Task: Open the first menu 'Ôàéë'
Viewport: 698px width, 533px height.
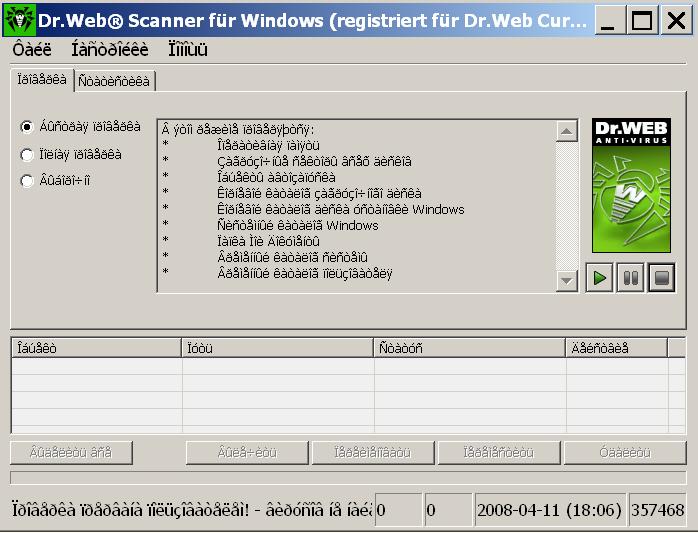Action: [32, 49]
